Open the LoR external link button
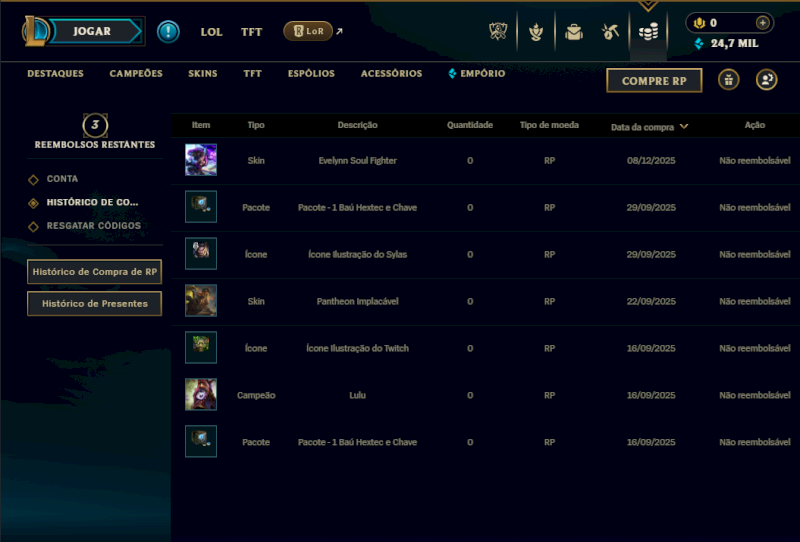The width and height of the screenshot is (800, 542). click(x=308, y=31)
